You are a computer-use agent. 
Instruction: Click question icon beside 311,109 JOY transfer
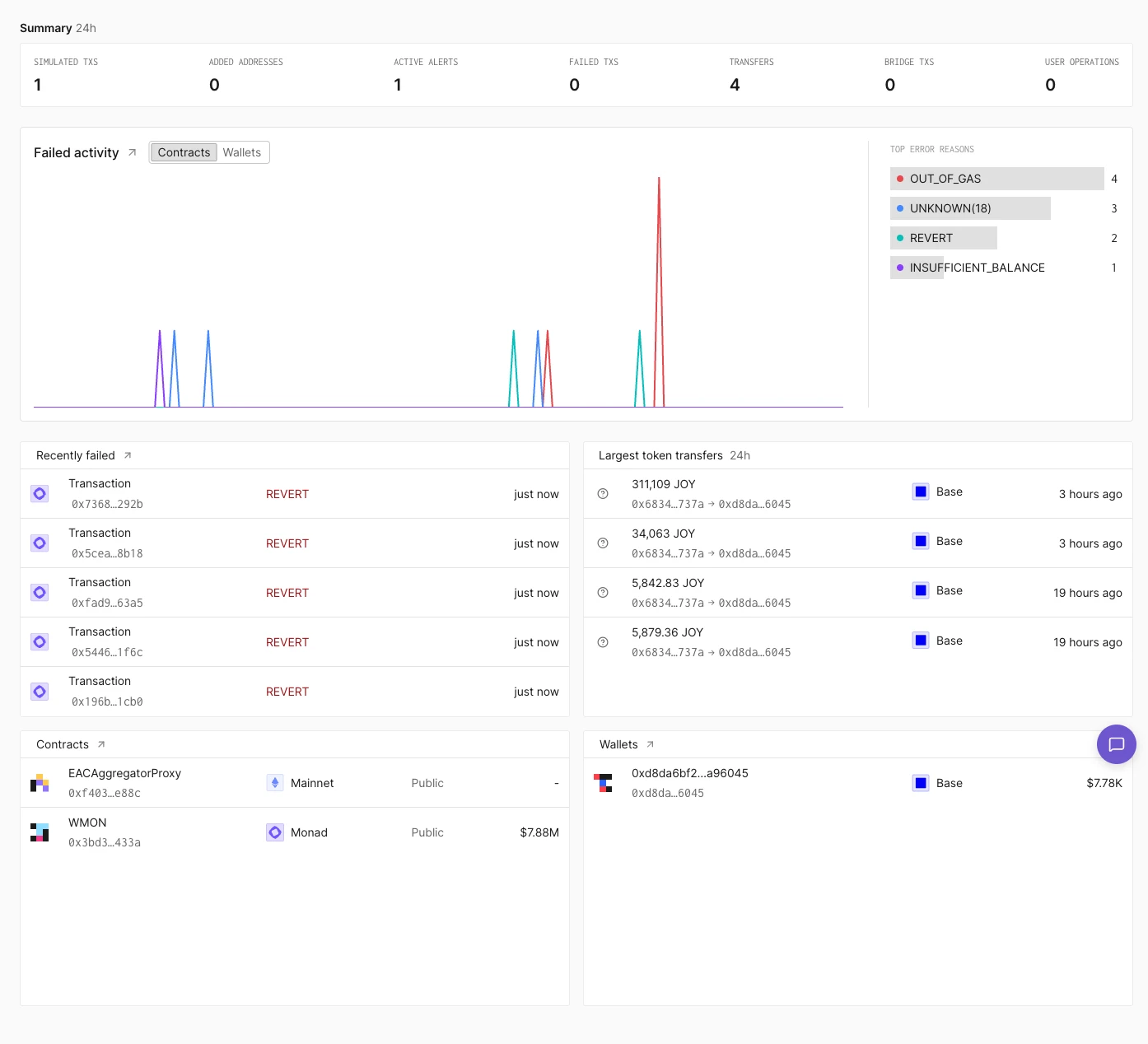pos(603,494)
